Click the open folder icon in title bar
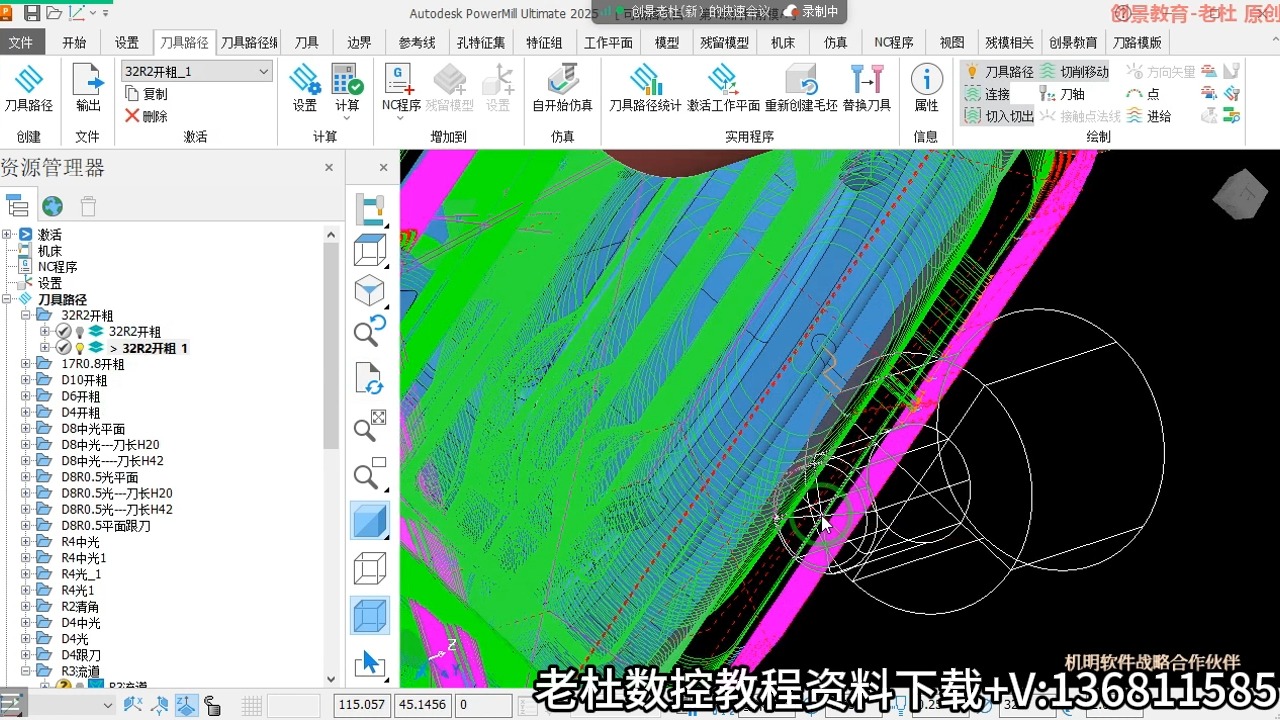 point(54,13)
